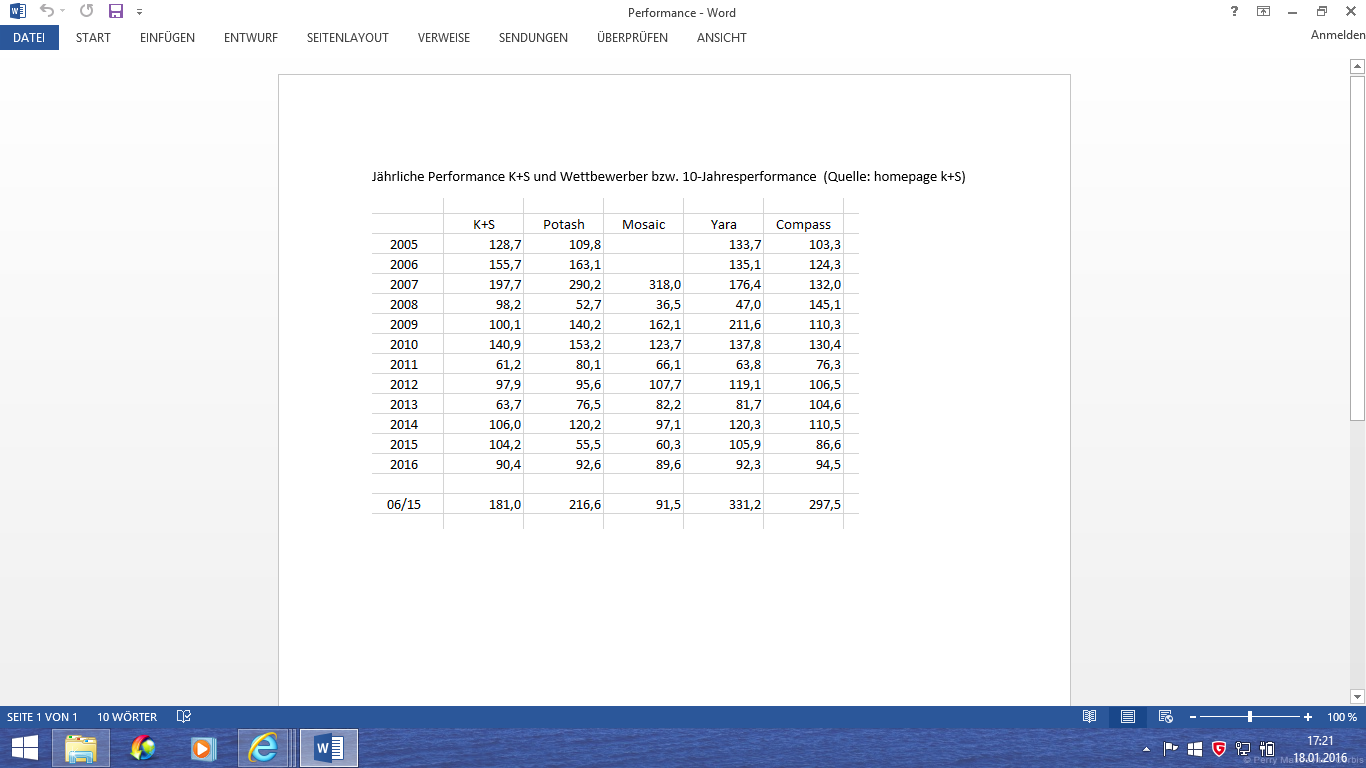Switch to the SENDUNGEN ribbon tab
Image resolution: width=1366 pixels, height=768 pixels.
tap(533, 38)
